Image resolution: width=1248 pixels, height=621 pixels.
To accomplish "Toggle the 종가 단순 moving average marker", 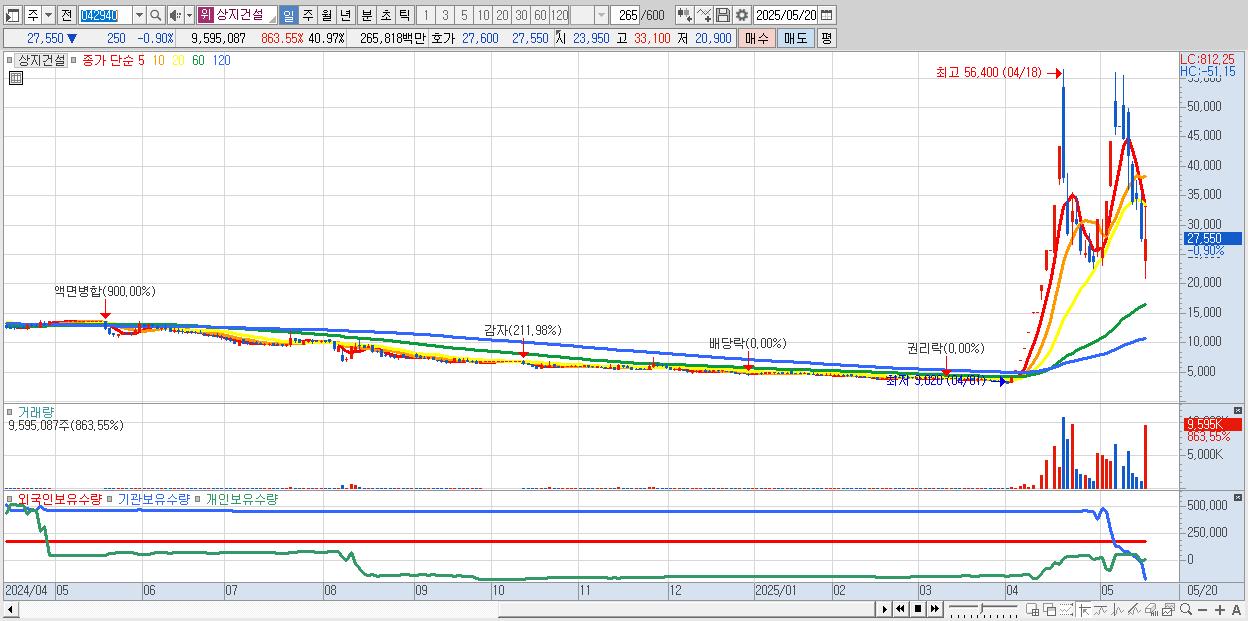I will [x=75, y=60].
